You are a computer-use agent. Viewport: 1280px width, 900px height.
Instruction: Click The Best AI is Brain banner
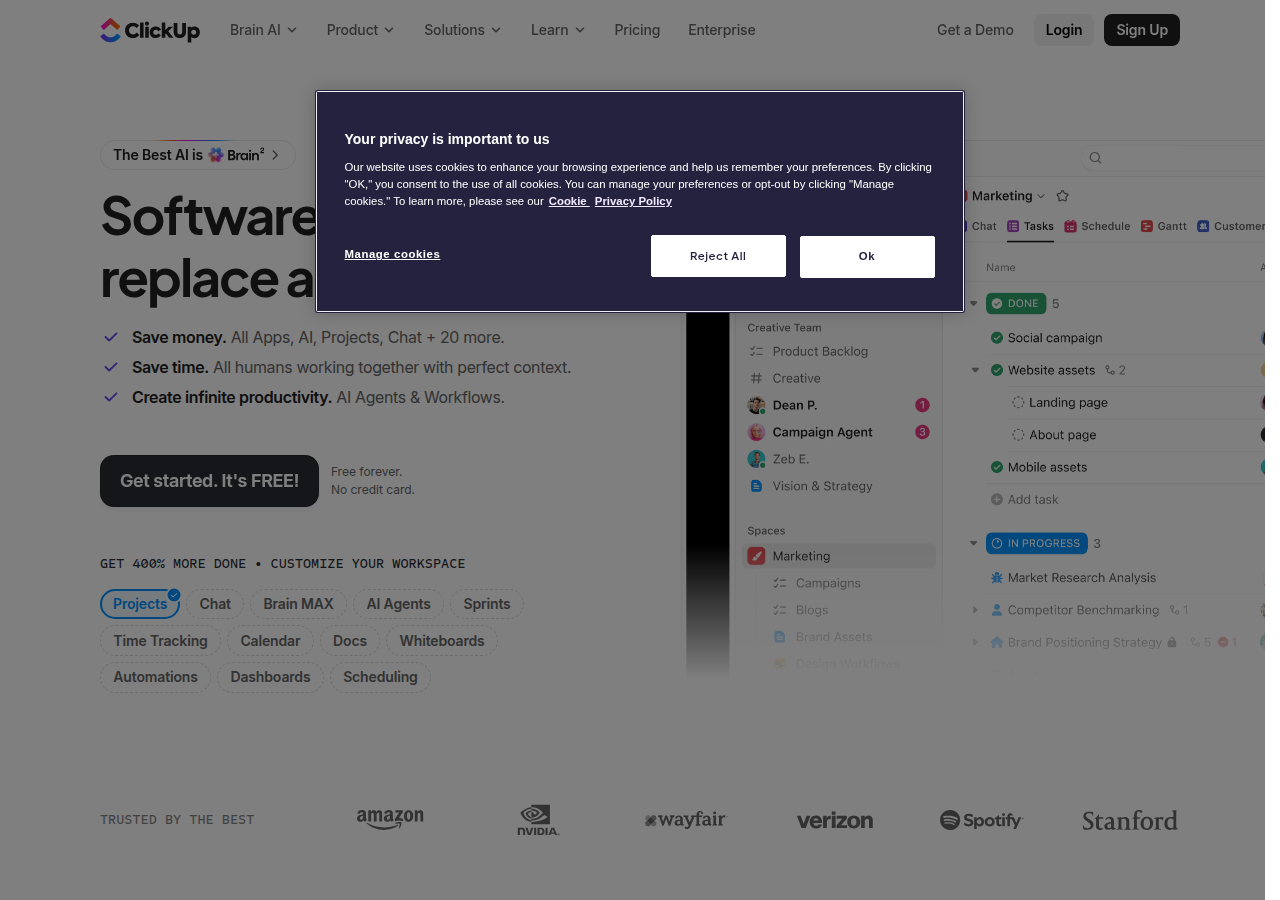point(198,155)
